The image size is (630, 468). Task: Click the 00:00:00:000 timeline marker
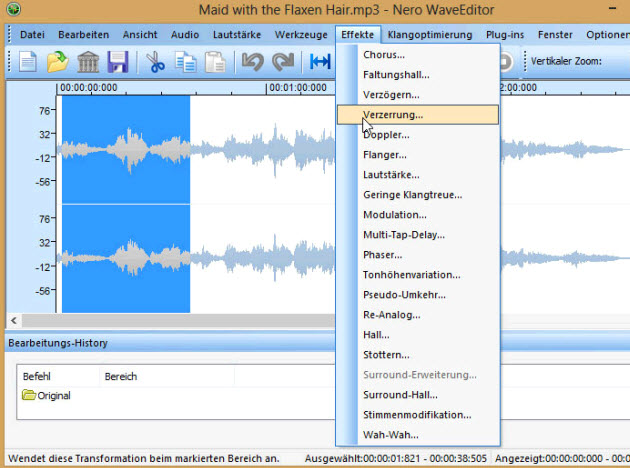pos(88,88)
